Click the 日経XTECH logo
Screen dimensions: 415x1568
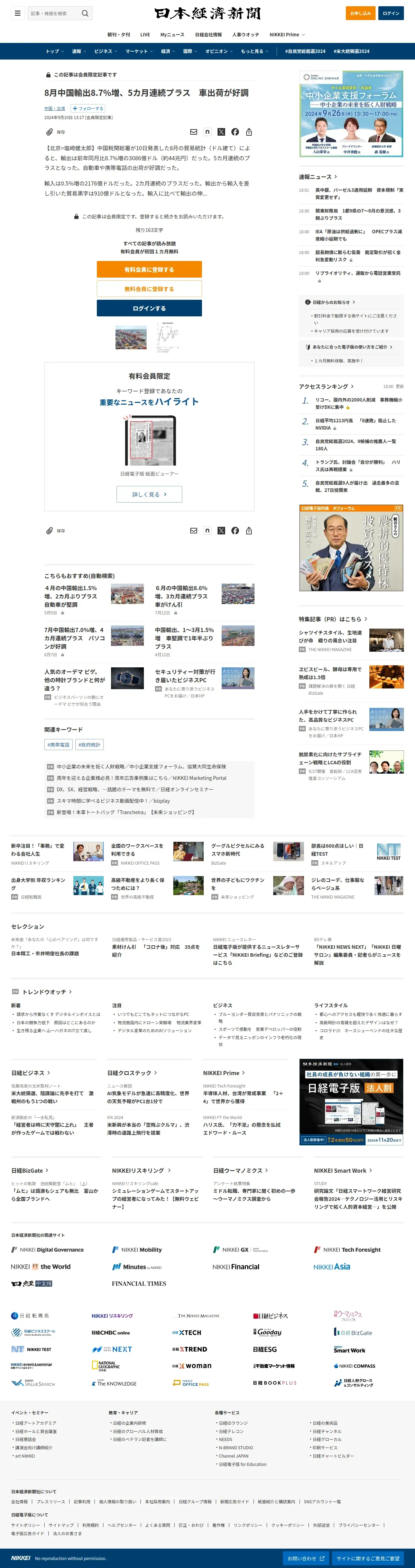(186, 1333)
